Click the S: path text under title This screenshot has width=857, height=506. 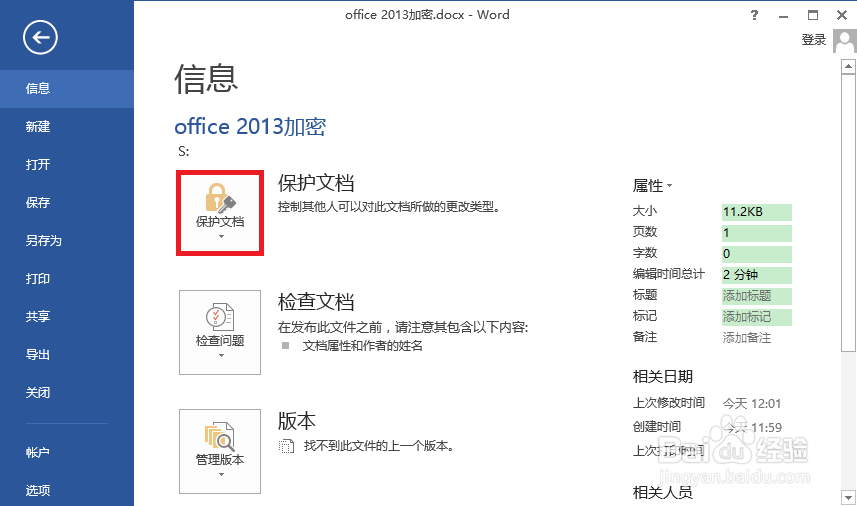[184, 151]
